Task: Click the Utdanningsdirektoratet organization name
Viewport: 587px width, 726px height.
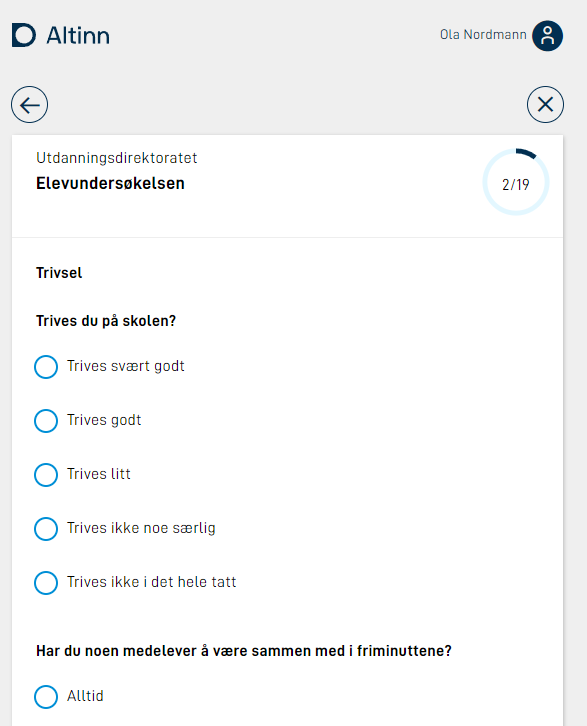Action: click(117, 158)
